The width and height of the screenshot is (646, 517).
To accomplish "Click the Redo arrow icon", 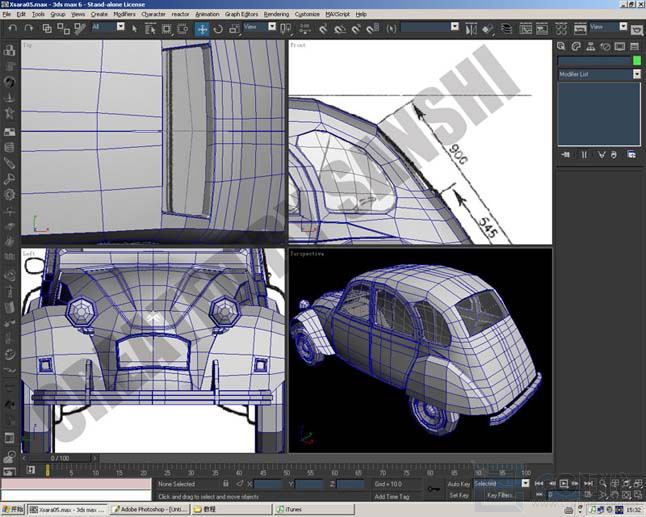I will coord(28,28).
